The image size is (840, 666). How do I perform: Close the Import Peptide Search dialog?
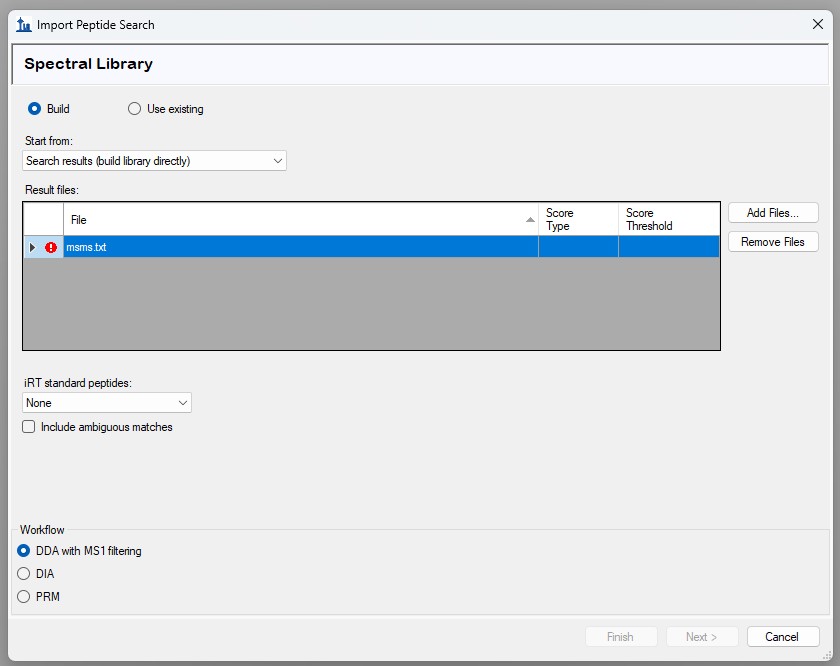[817, 24]
